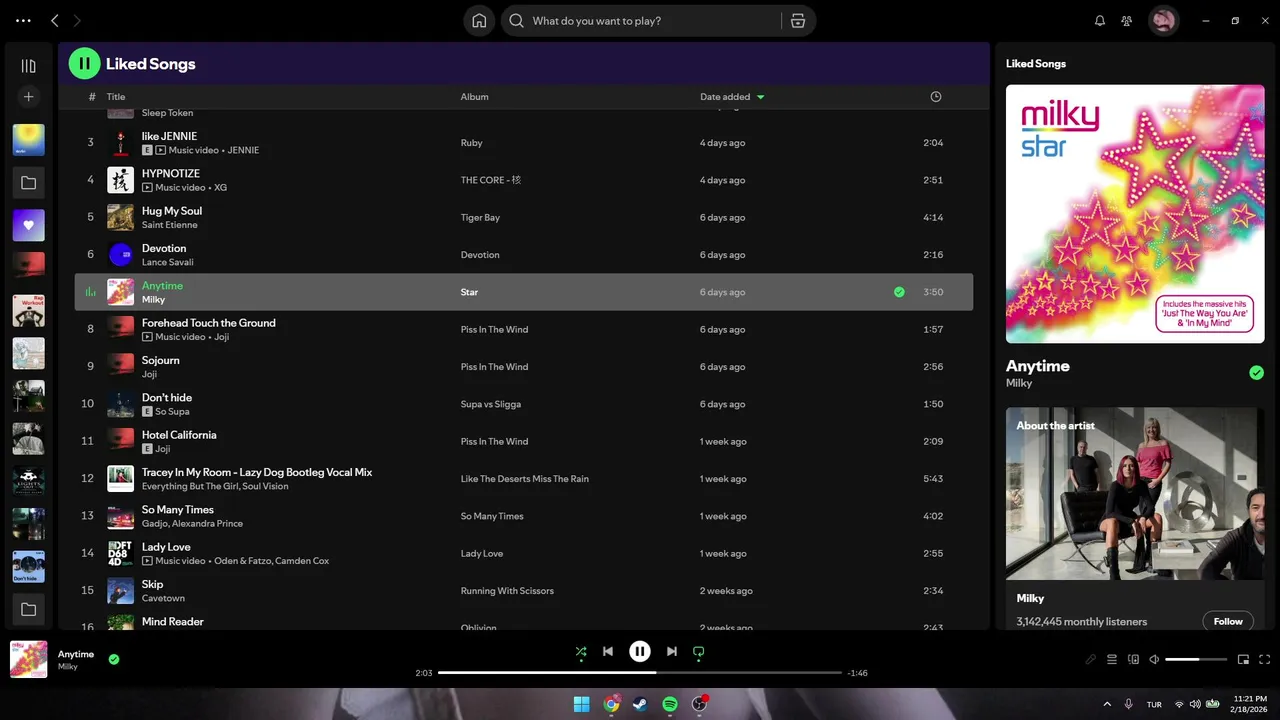Sort by the # column header
The height and width of the screenshot is (720, 1280).
pyautogui.click(x=92, y=97)
